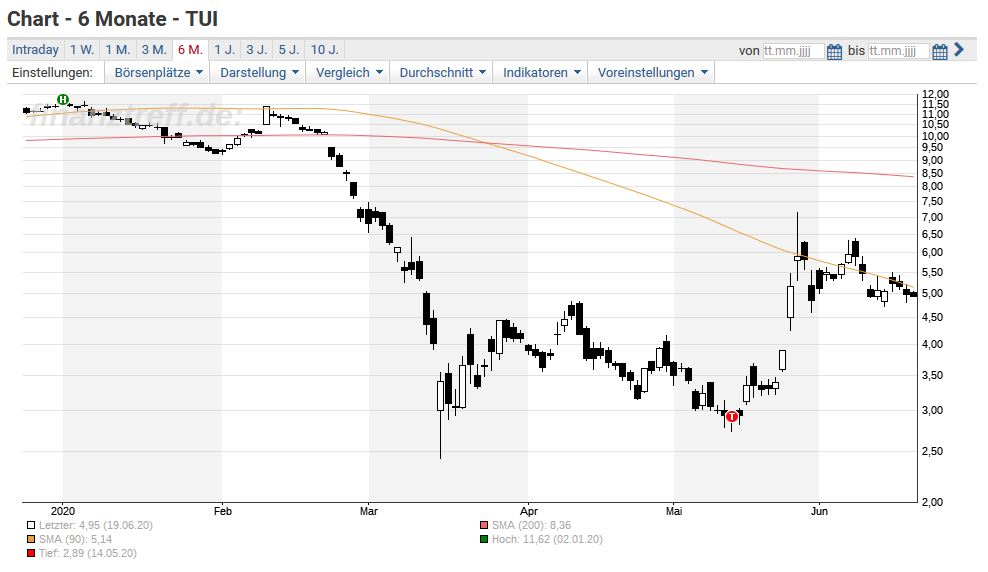
Task: Click the pink SMA (200) legend swatch
Action: point(484,525)
